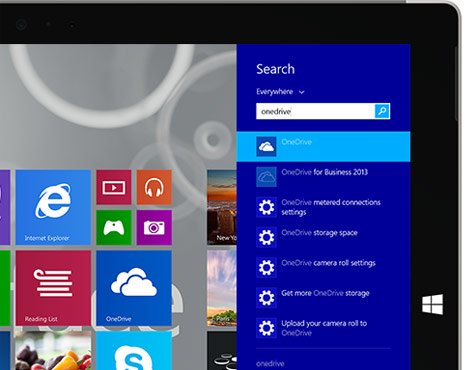This screenshot has width=466, height=370.
Task: Select the highlighted OneDrive app result
Action: (x=323, y=147)
